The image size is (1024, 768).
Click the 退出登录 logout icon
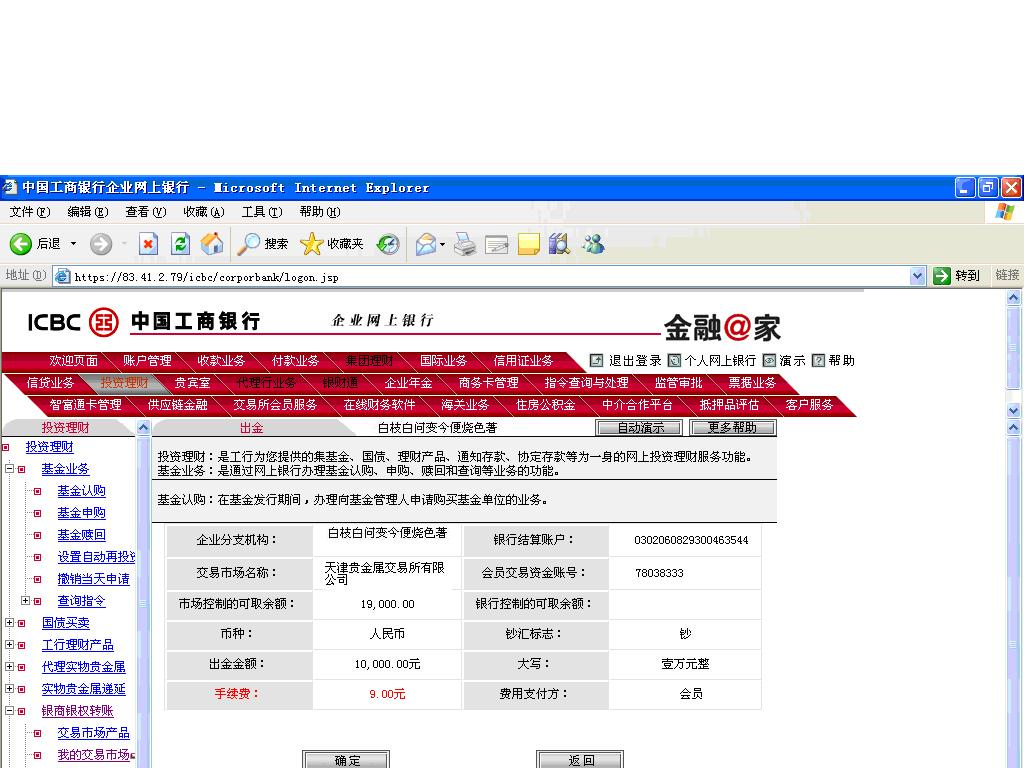pos(596,360)
